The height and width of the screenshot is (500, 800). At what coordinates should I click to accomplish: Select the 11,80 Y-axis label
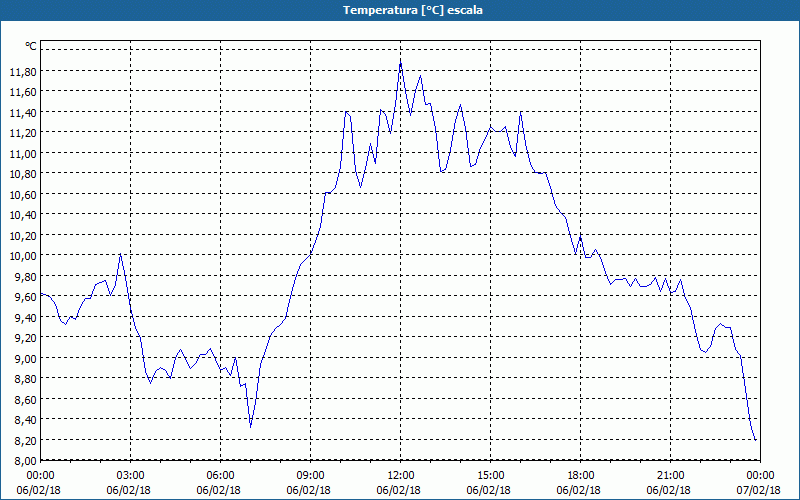[23, 72]
